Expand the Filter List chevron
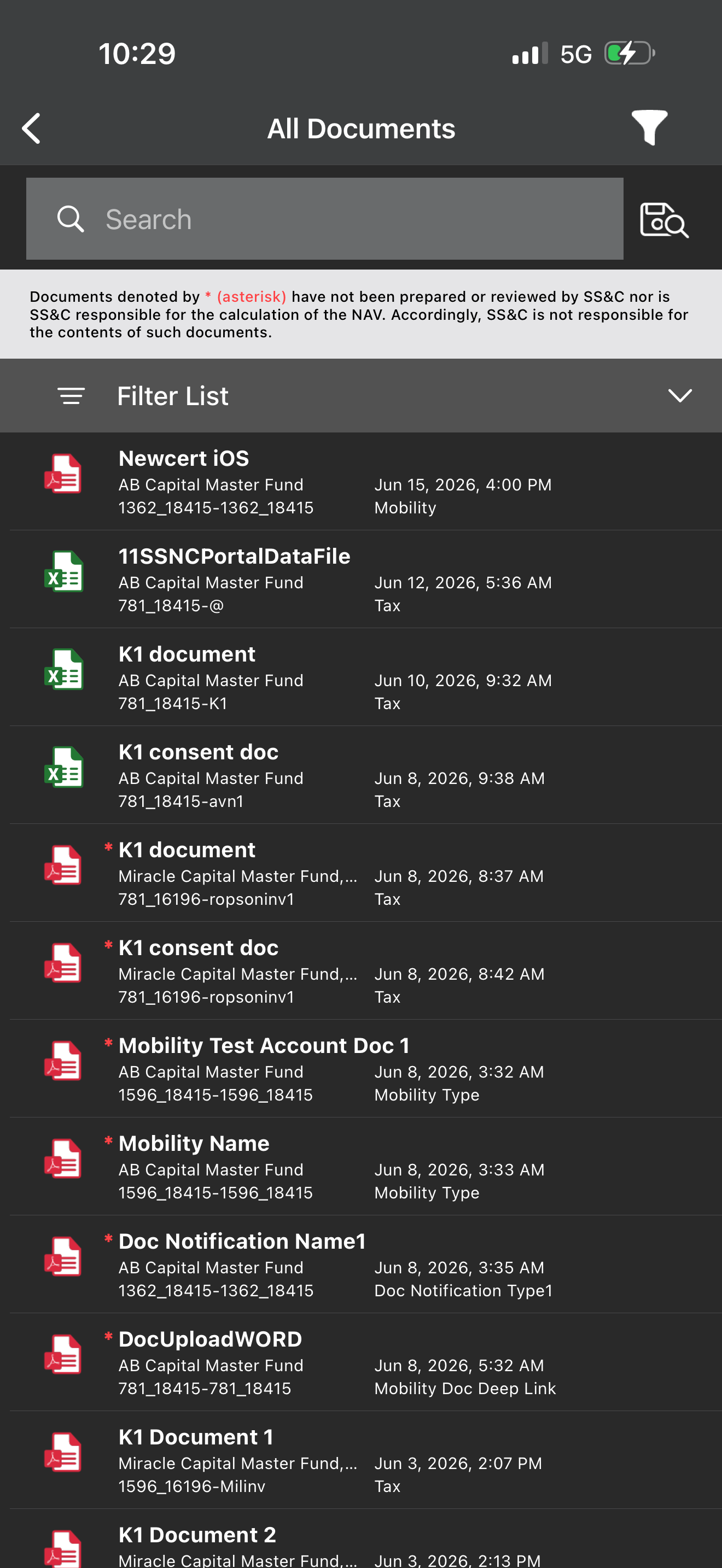This screenshot has height=1568, width=722. (679, 396)
